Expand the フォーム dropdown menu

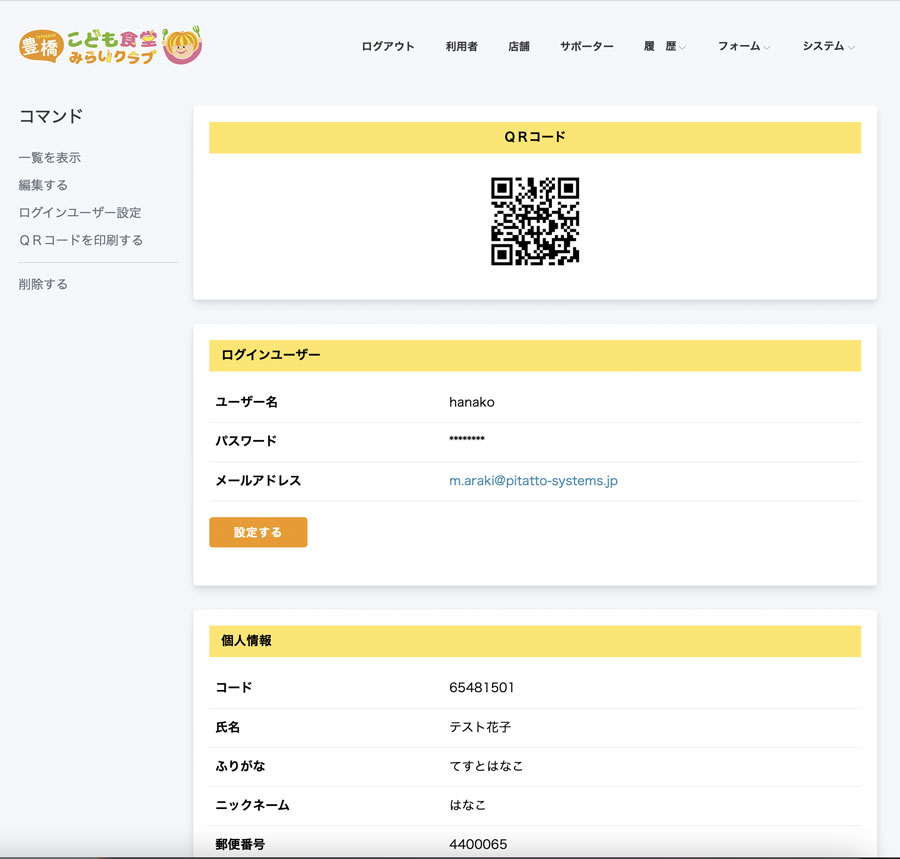(x=743, y=46)
